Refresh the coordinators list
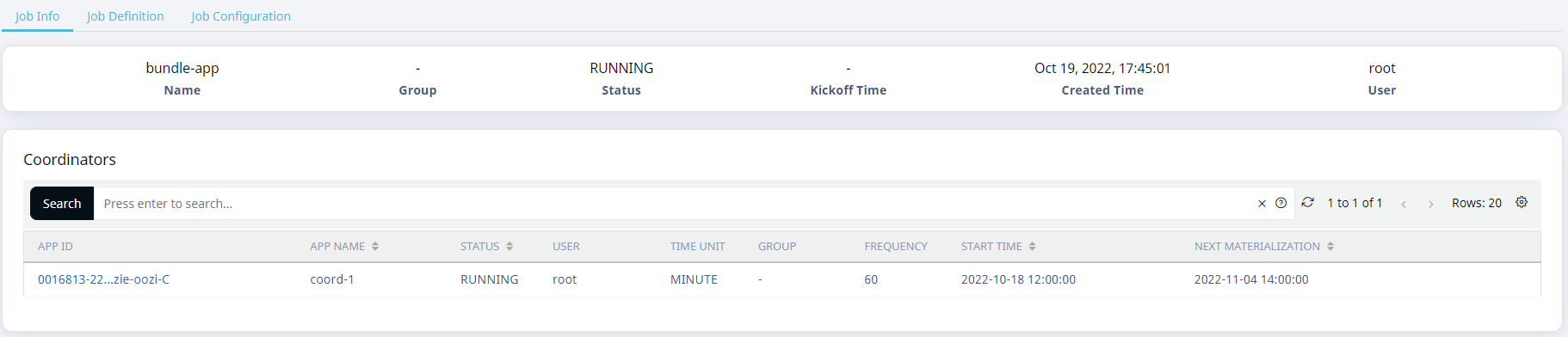Viewport: 1568px width, 337px height. tap(1307, 202)
